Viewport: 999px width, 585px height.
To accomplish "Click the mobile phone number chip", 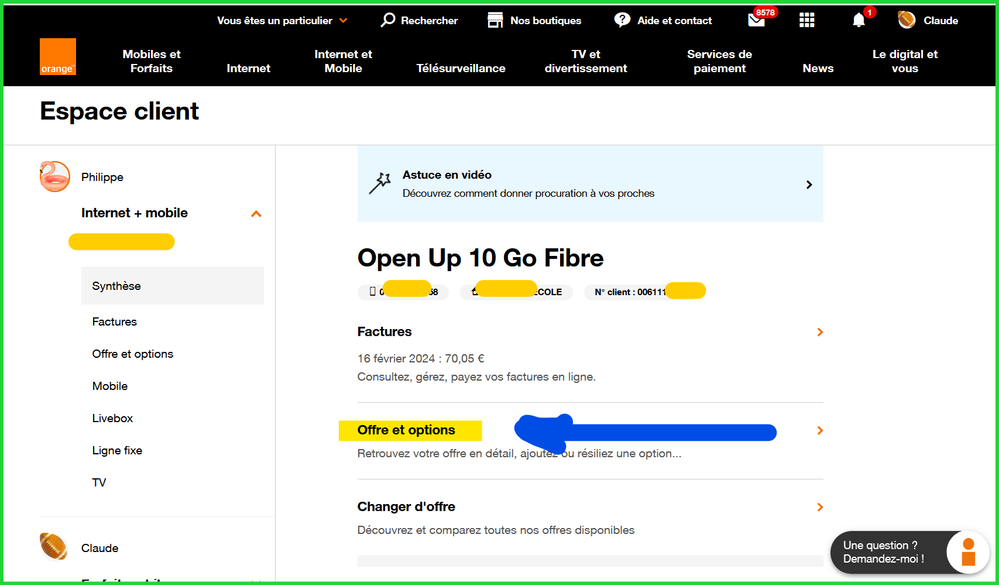I will (403, 292).
